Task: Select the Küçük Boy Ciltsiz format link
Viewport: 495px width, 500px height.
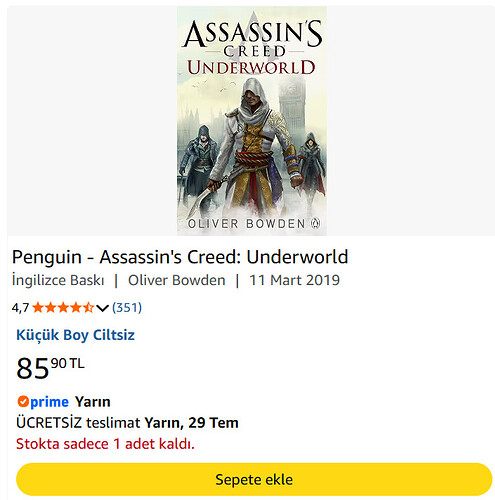Action: coord(76,335)
